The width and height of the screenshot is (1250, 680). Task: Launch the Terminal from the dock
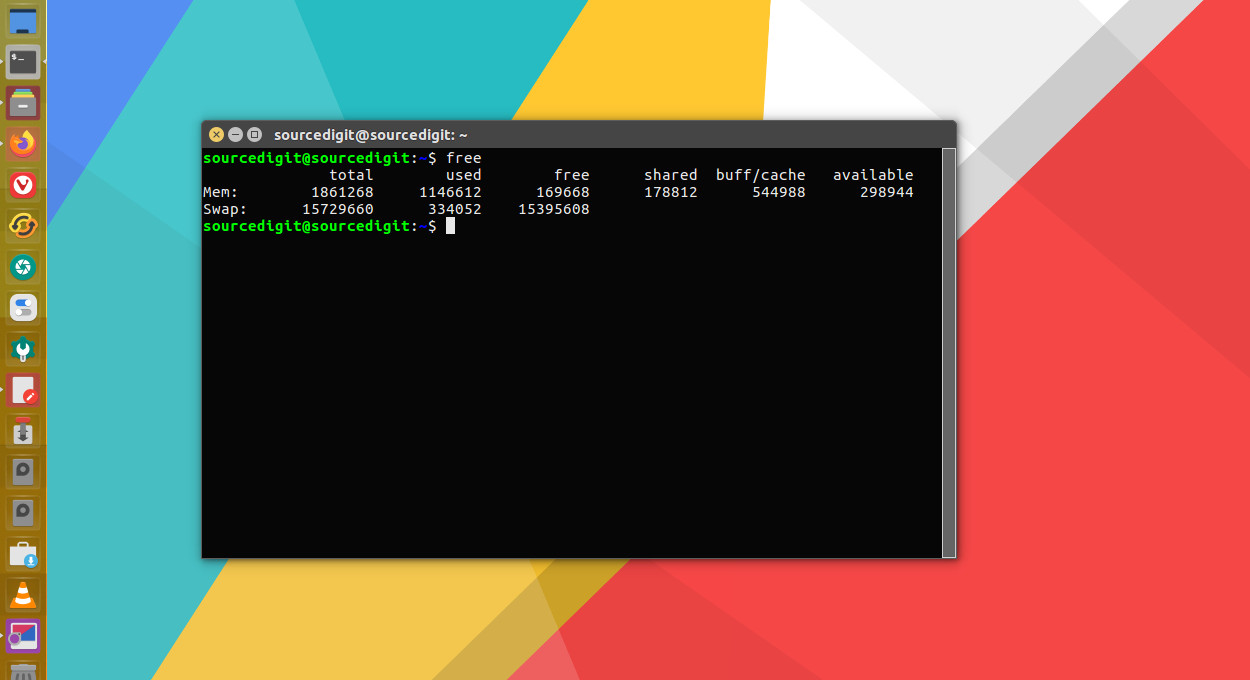pyautogui.click(x=22, y=61)
